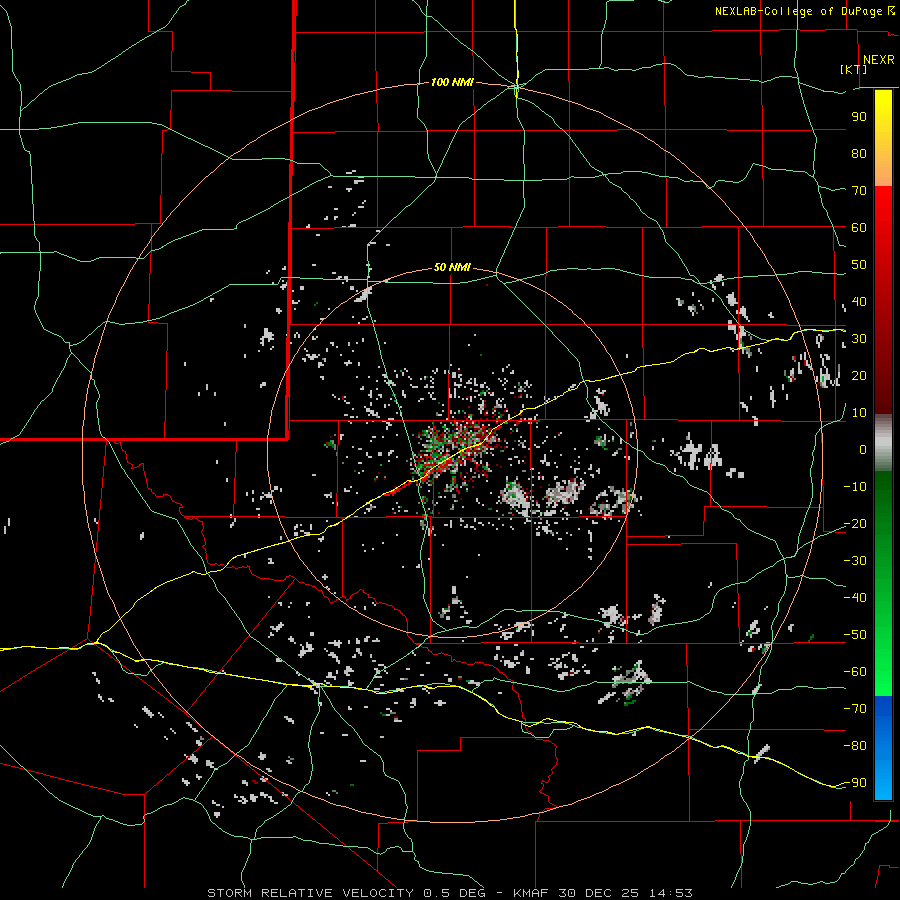Click the -30 velocity scale label

click(x=855, y=561)
